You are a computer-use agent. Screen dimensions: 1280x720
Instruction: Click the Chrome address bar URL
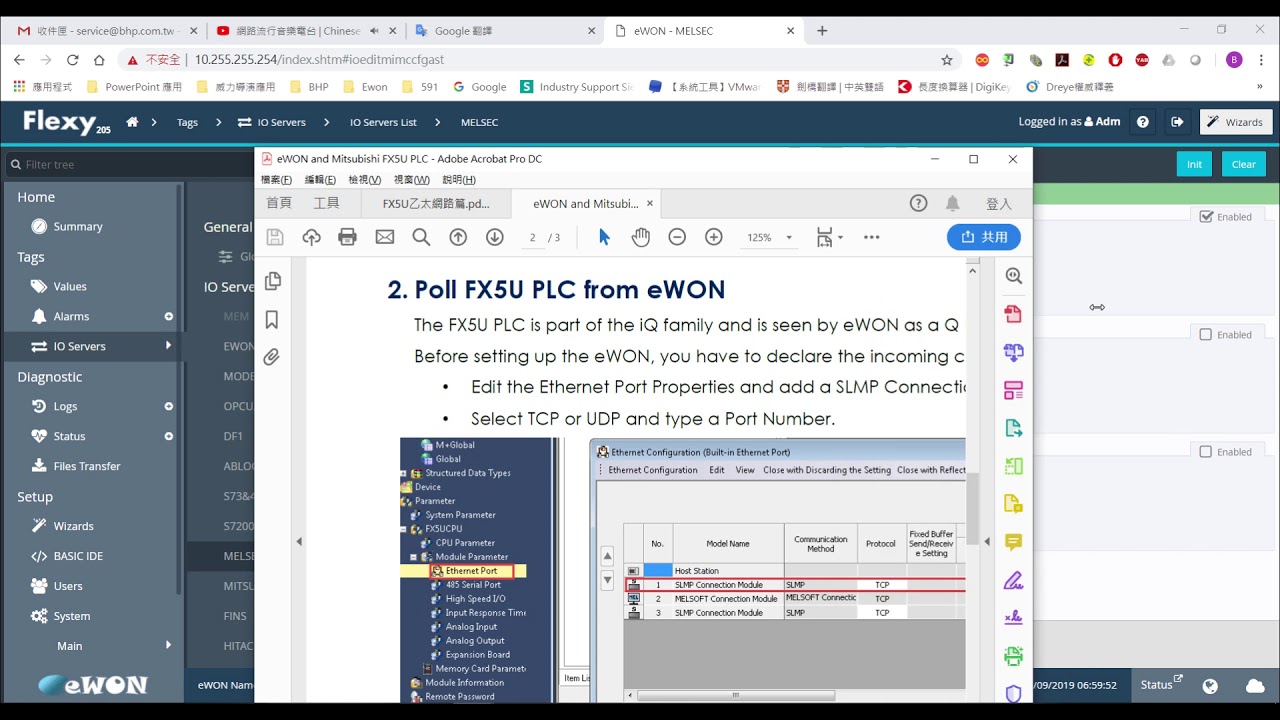[319, 60]
